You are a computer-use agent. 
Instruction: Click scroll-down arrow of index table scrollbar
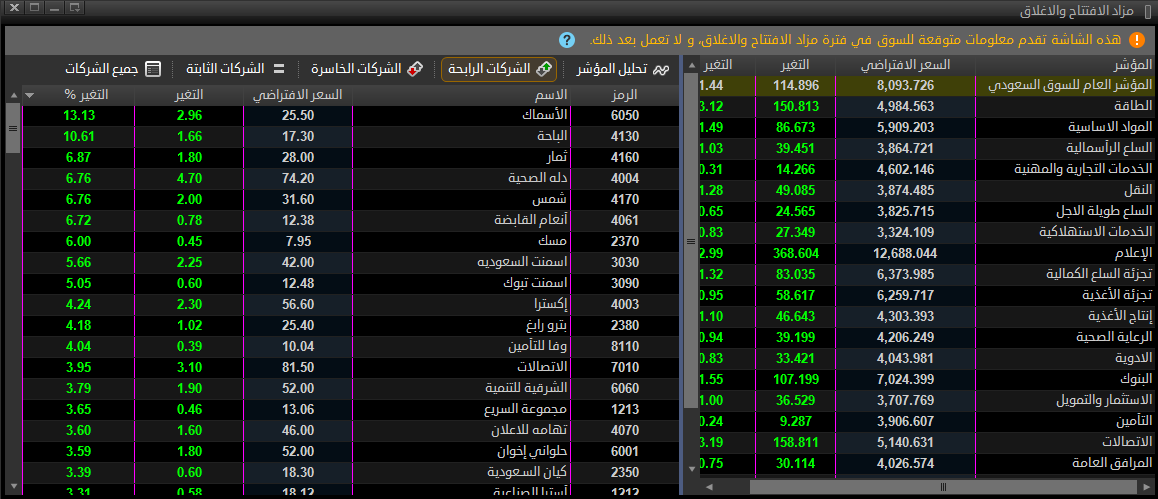point(691,469)
